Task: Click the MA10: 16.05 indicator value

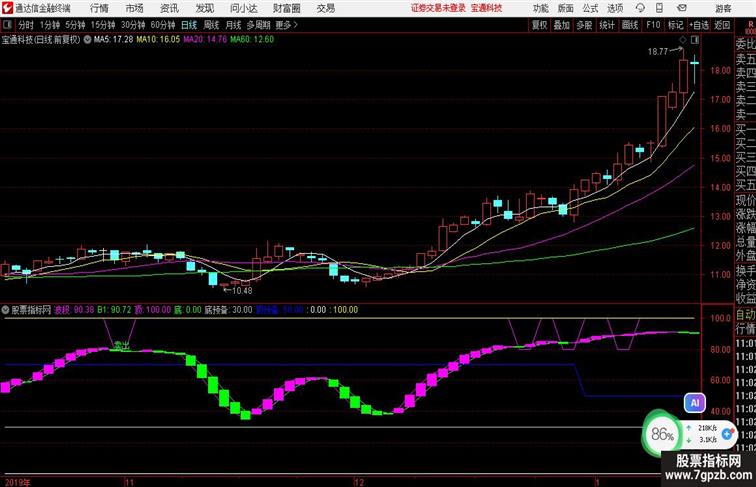Action: coord(158,40)
